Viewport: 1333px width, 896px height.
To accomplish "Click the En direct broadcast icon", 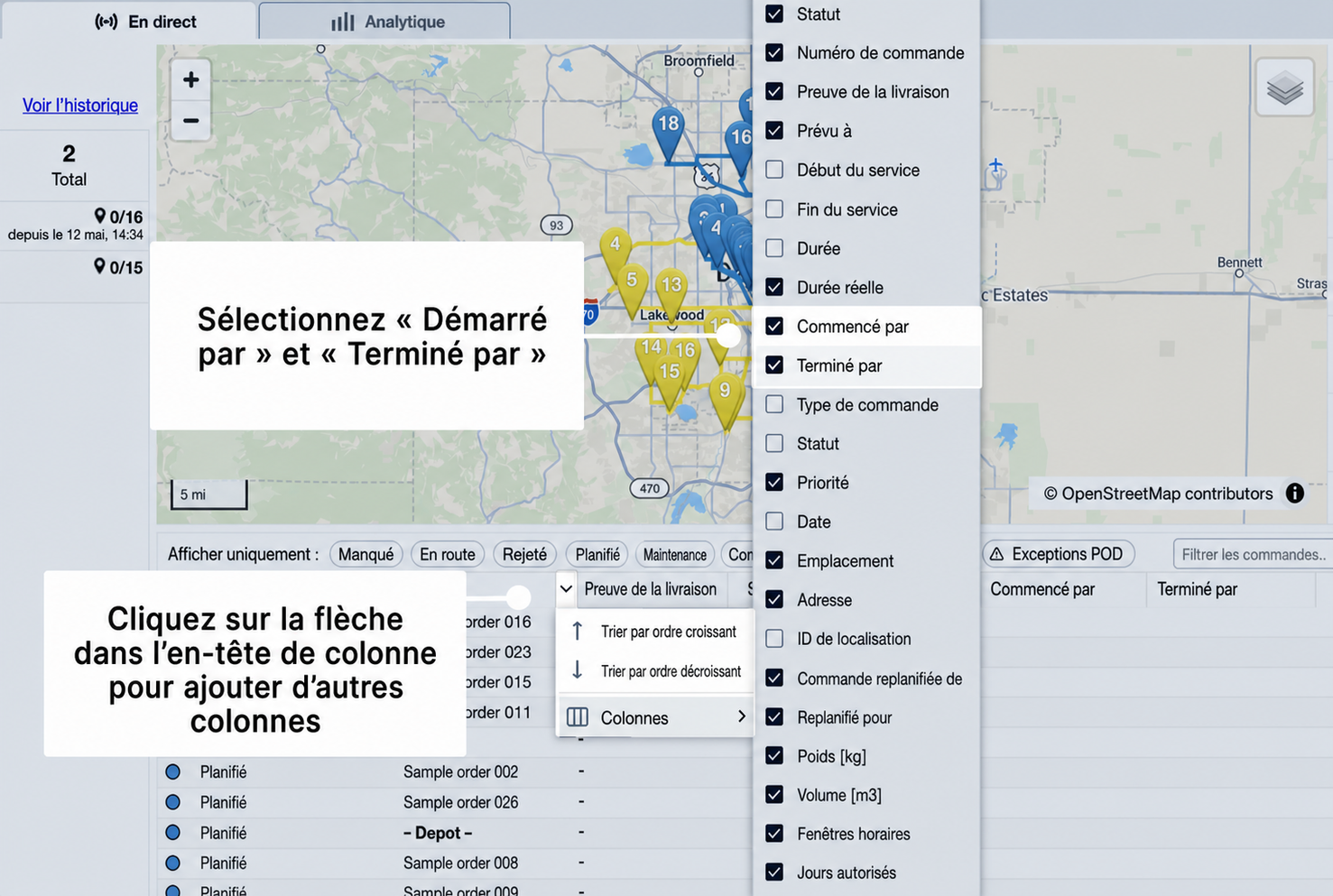I will (x=106, y=22).
